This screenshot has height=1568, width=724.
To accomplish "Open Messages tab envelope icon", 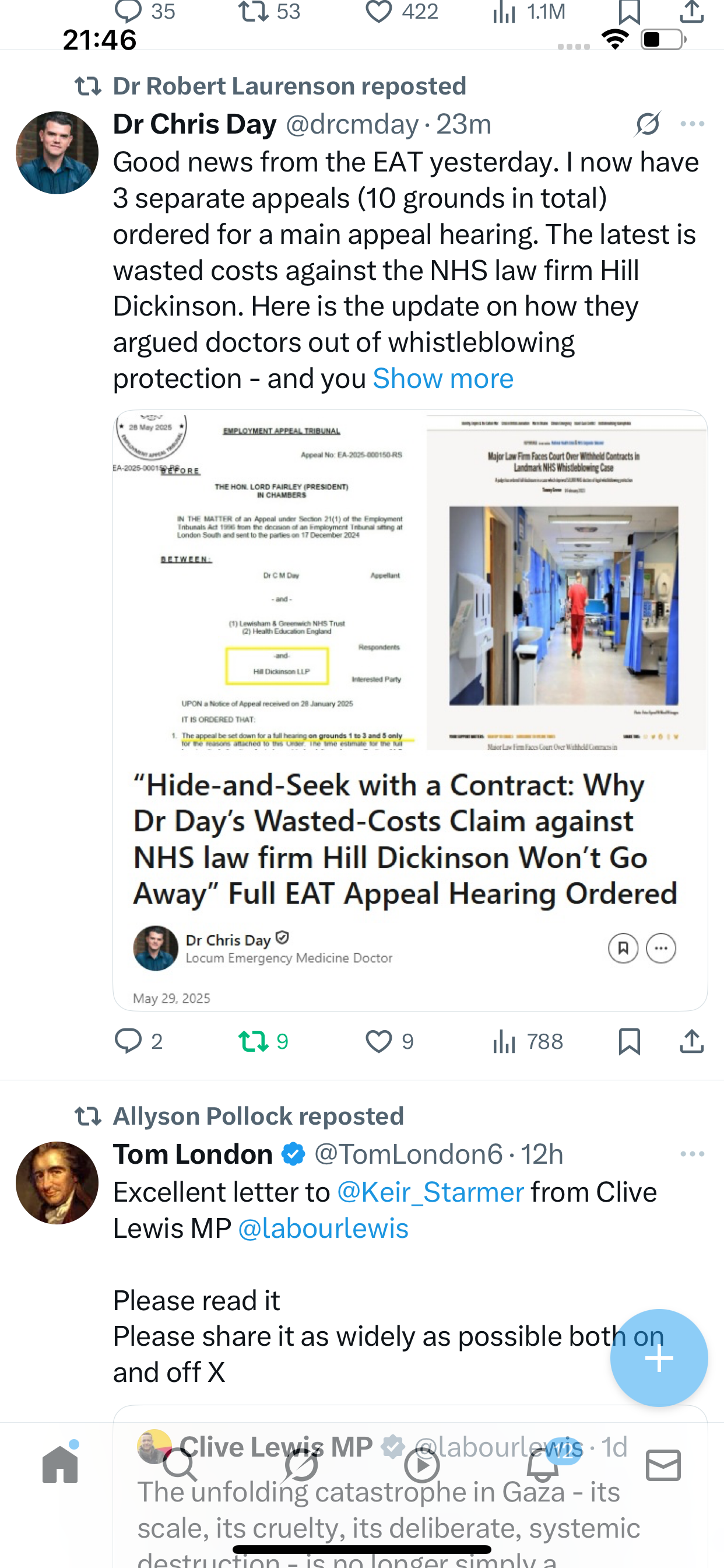I will point(663,1465).
